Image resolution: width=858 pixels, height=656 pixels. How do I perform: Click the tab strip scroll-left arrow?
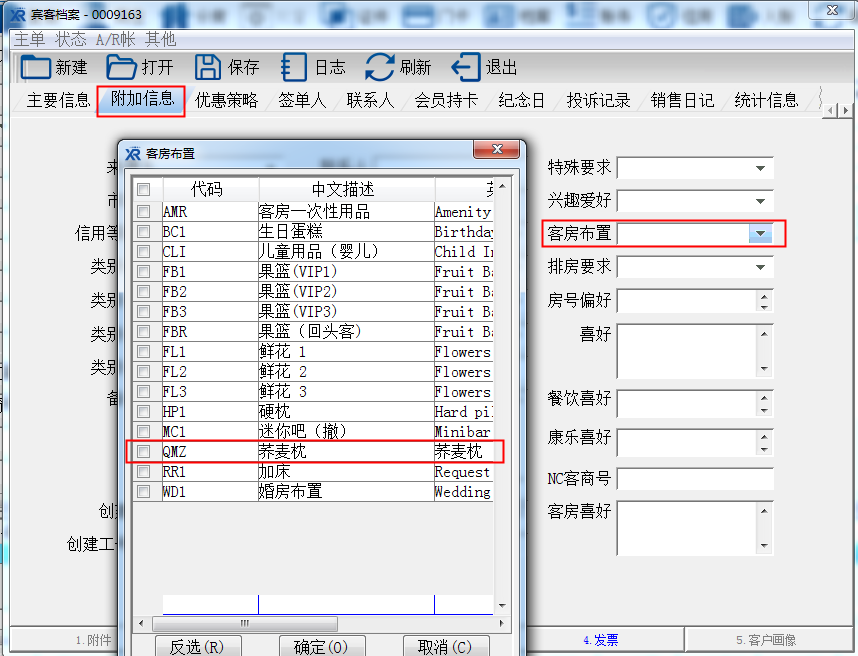click(831, 111)
